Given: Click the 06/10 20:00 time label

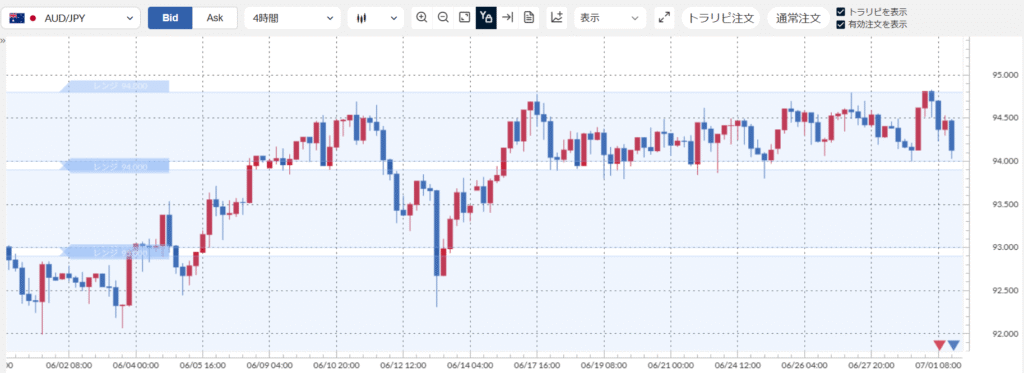Looking at the screenshot, I should 336,366.
